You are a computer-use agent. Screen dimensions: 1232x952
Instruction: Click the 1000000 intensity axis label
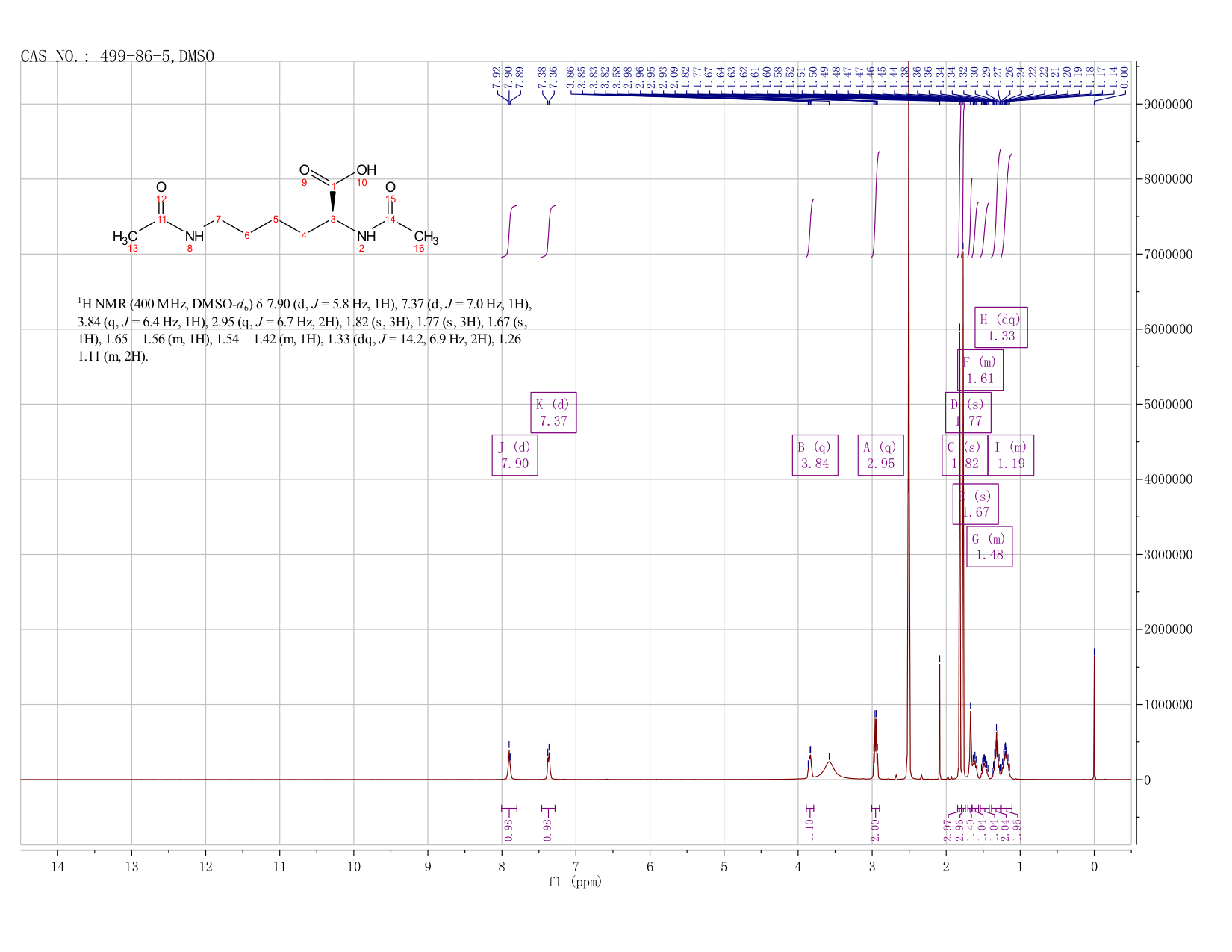(x=1167, y=705)
